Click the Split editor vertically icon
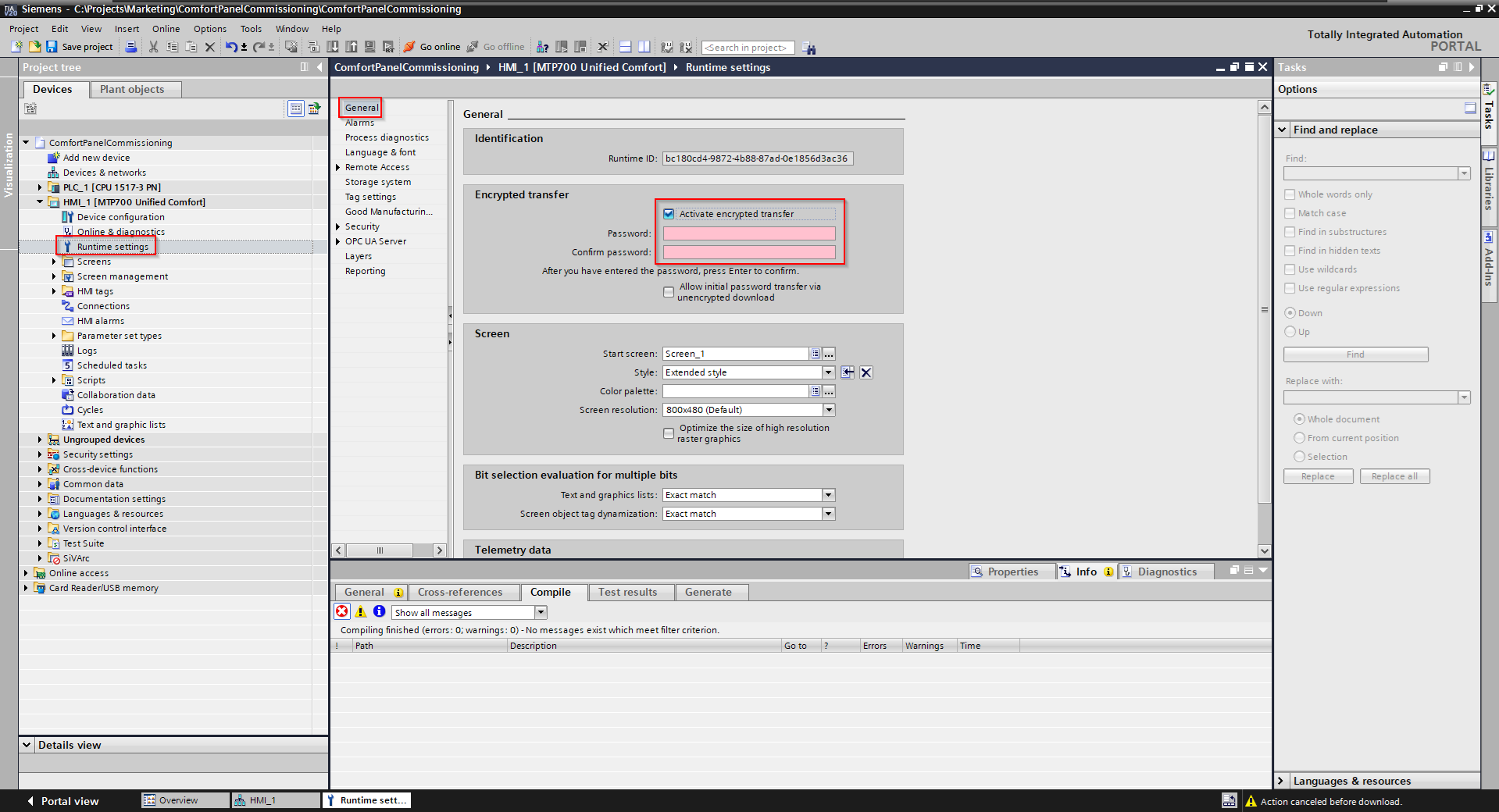The height and width of the screenshot is (812, 1499). point(644,47)
